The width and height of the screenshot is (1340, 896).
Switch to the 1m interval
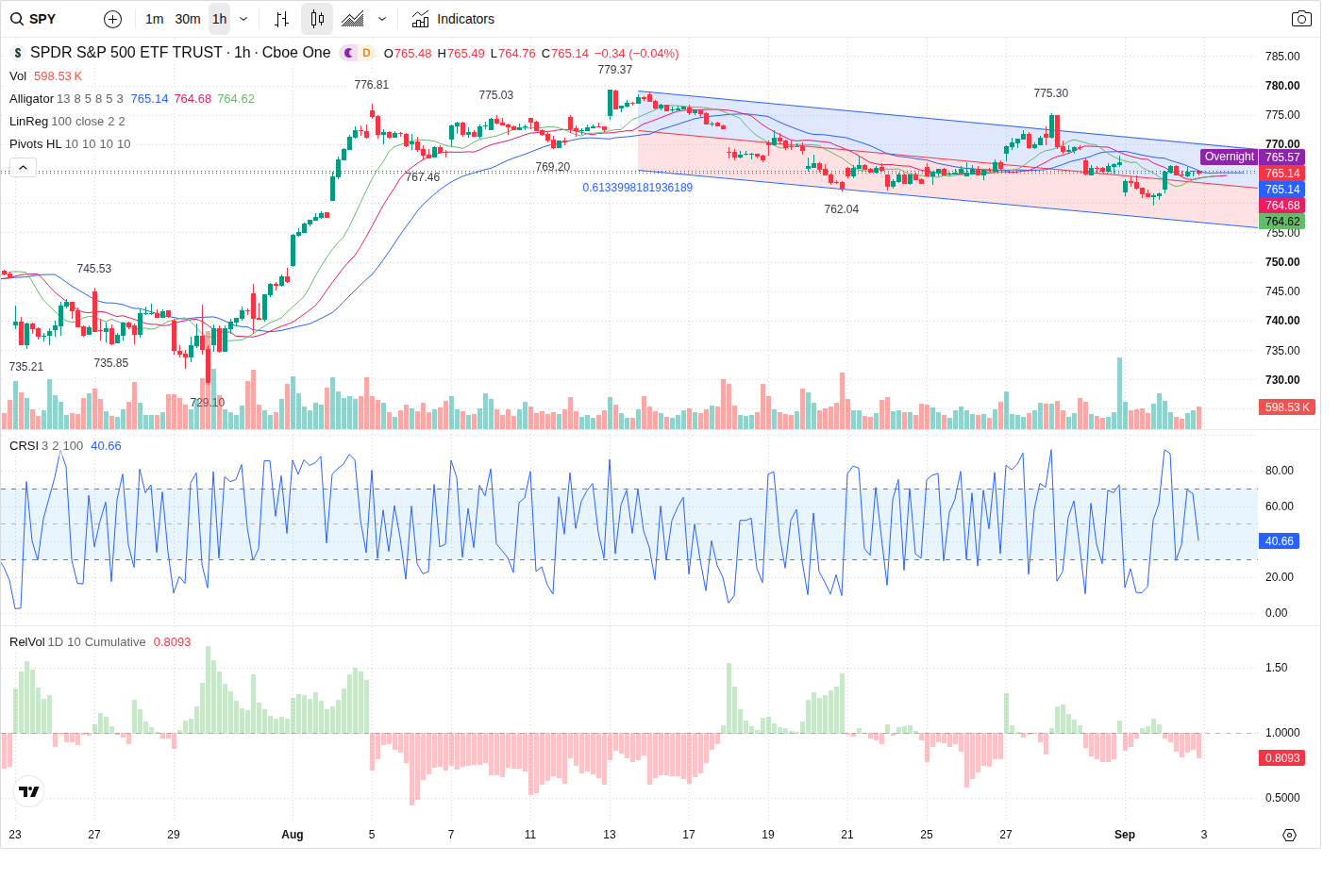(x=155, y=19)
